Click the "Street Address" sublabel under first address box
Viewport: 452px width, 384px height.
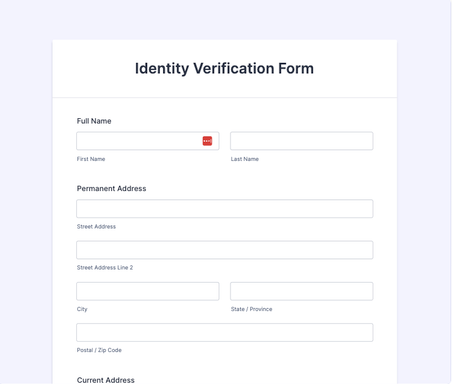tap(96, 227)
